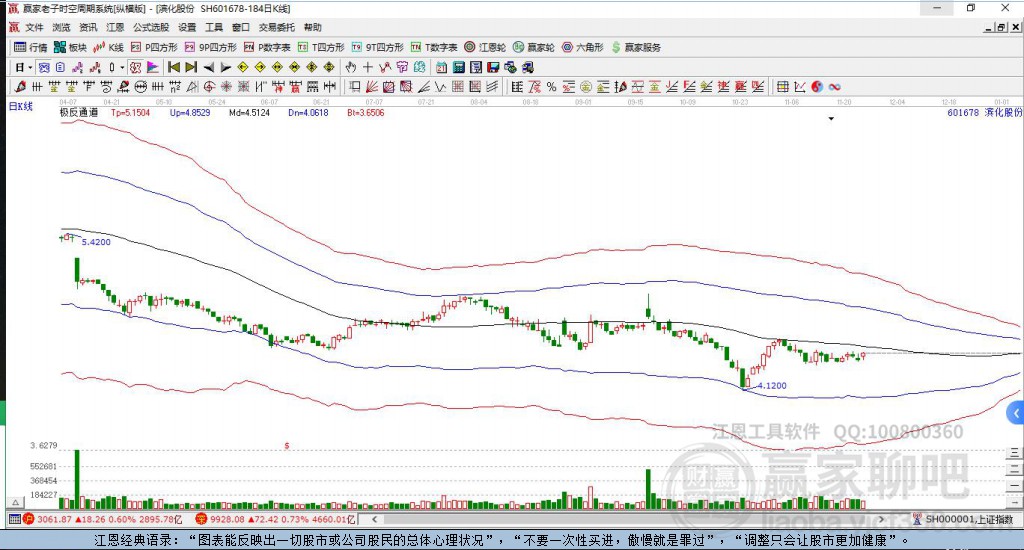
Task: Select the hand pan tool icon
Action: click(351, 67)
